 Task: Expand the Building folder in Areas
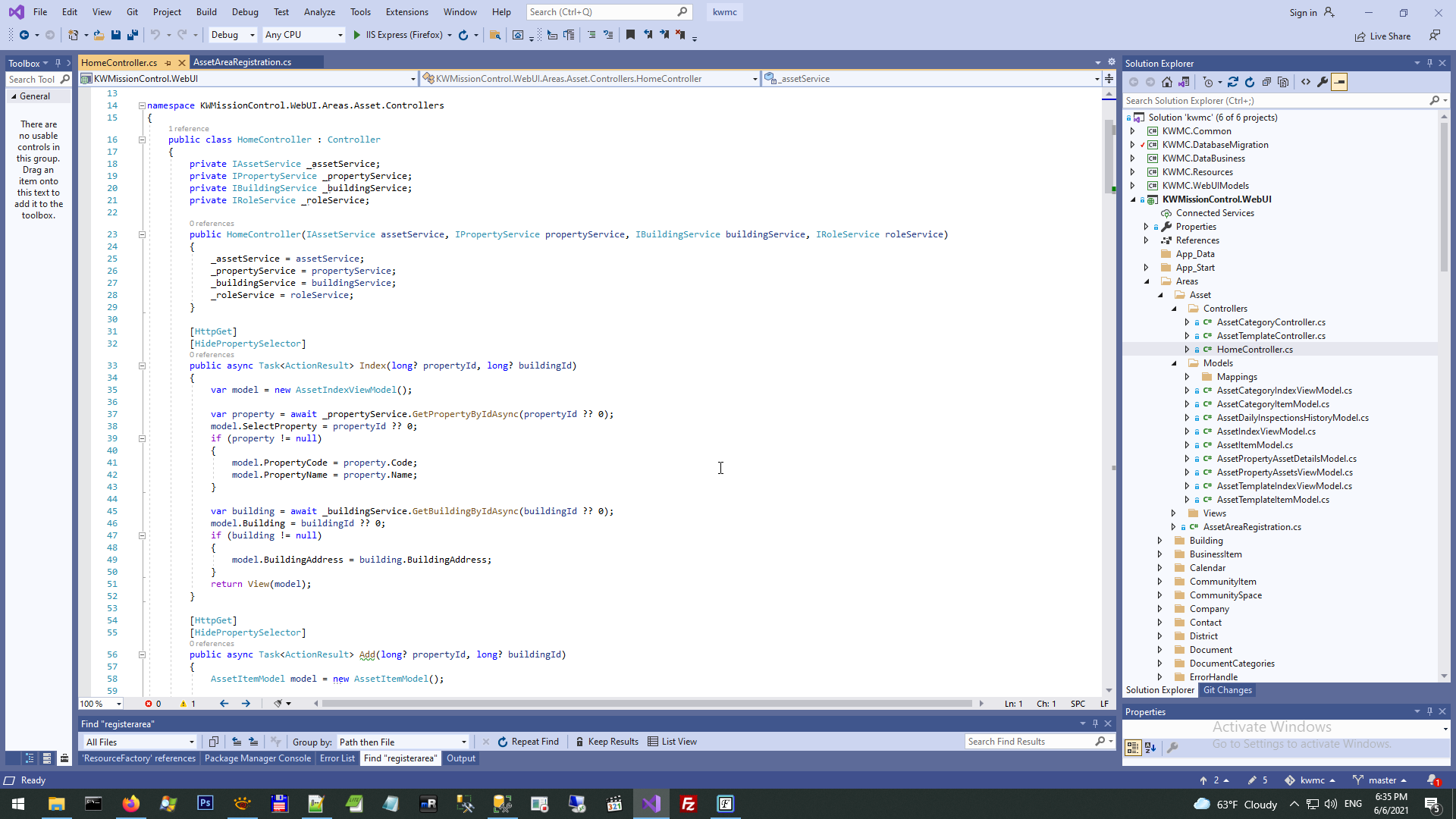1159,541
